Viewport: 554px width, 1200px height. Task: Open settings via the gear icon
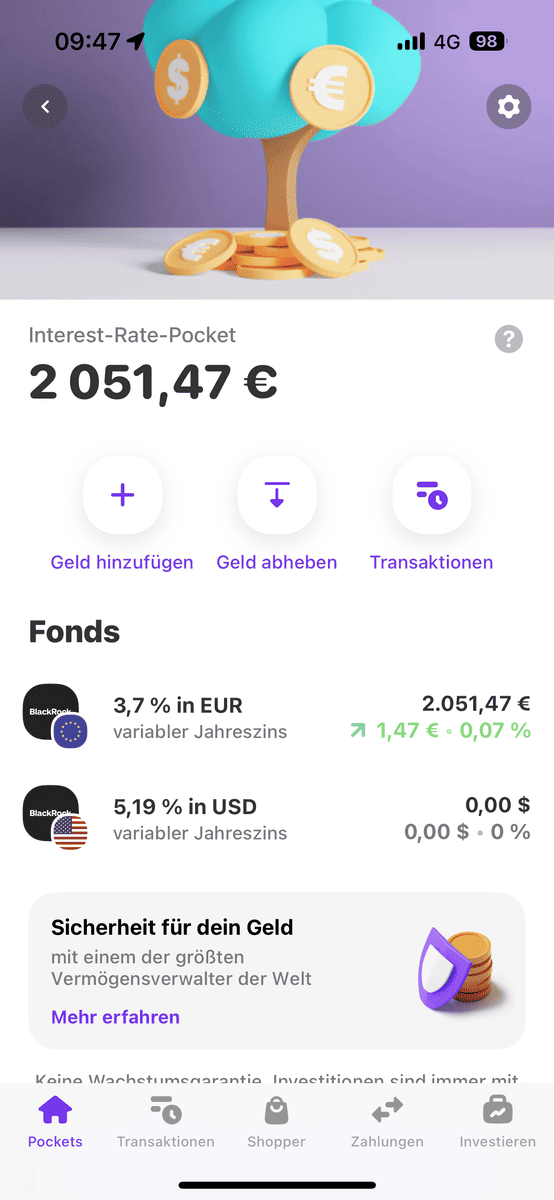click(x=508, y=106)
